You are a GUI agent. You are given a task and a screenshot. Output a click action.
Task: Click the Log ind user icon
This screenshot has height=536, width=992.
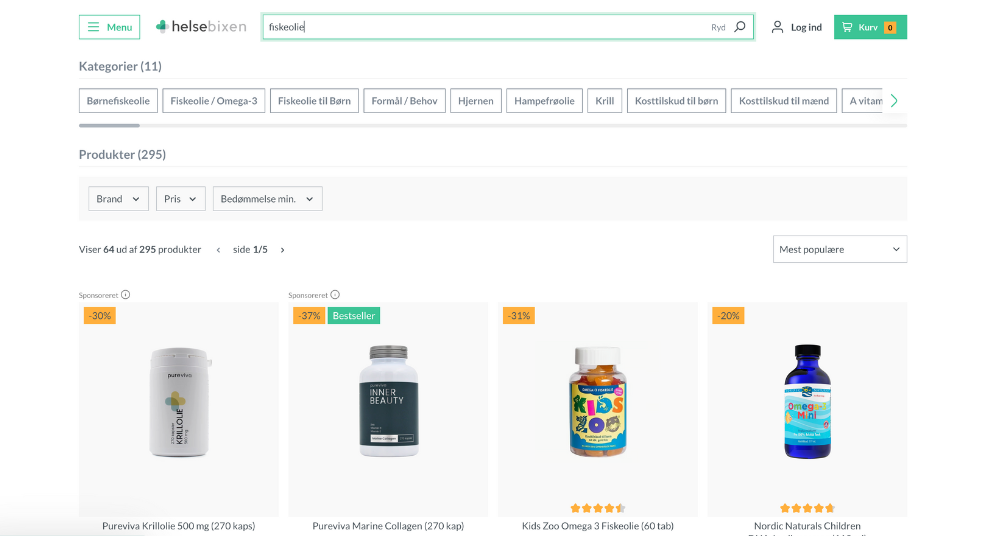[778, 27]
